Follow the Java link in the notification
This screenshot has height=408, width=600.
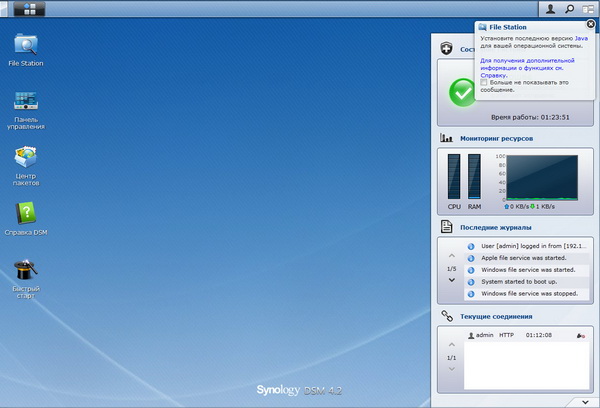coord(580,38)
